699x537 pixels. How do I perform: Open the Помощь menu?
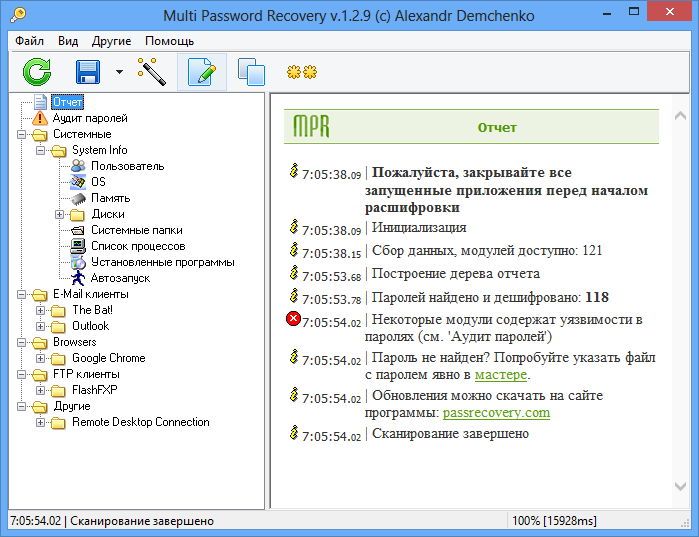169,41
